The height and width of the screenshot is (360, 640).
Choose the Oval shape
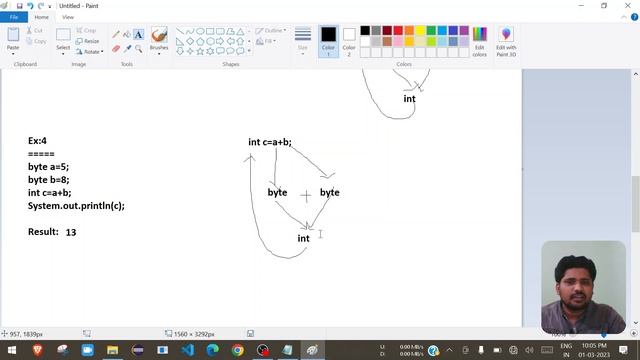(200, 31)
